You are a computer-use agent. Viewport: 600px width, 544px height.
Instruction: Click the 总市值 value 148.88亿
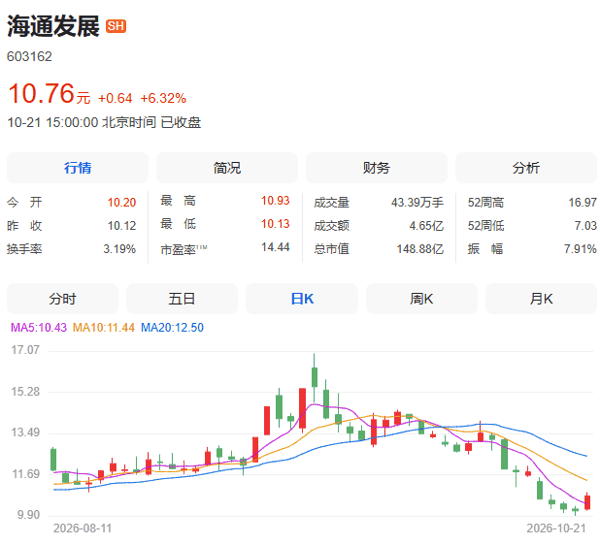coord(420,249)
